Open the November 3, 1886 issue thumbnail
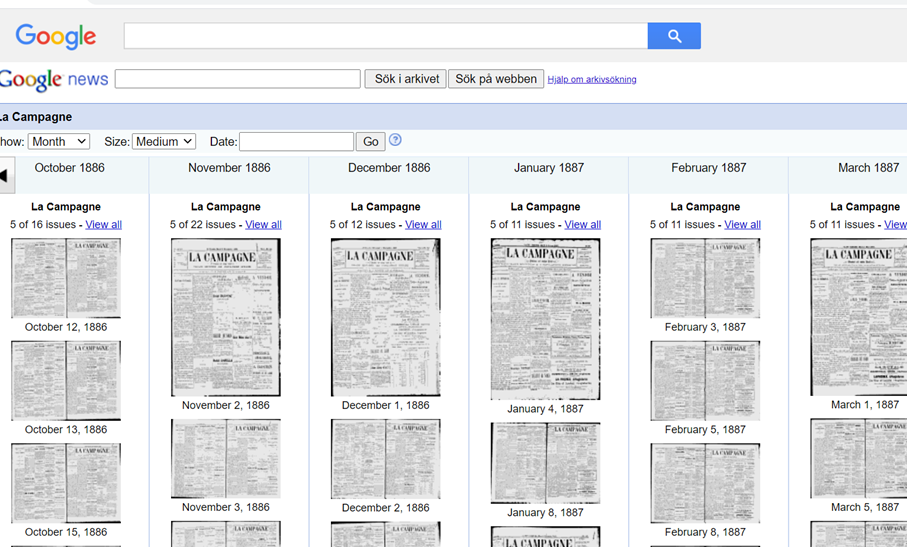 click(226, 459)
